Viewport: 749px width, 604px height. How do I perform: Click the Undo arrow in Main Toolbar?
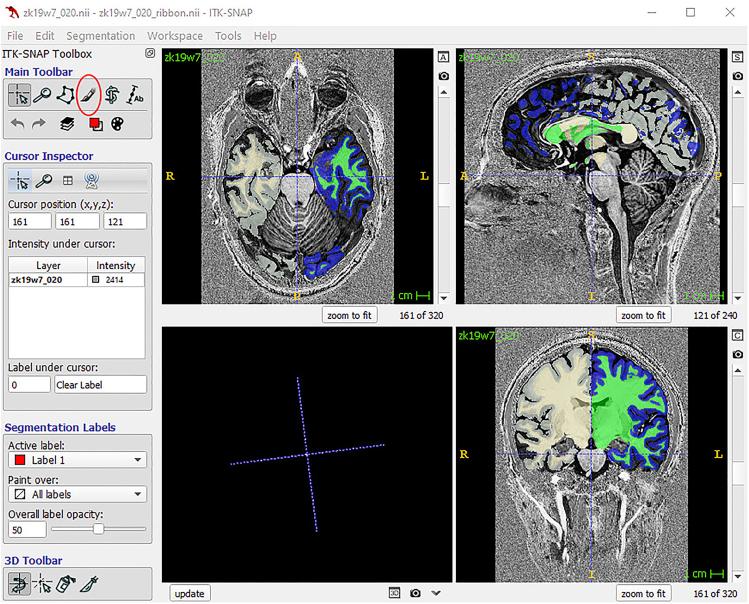(18, 123)
